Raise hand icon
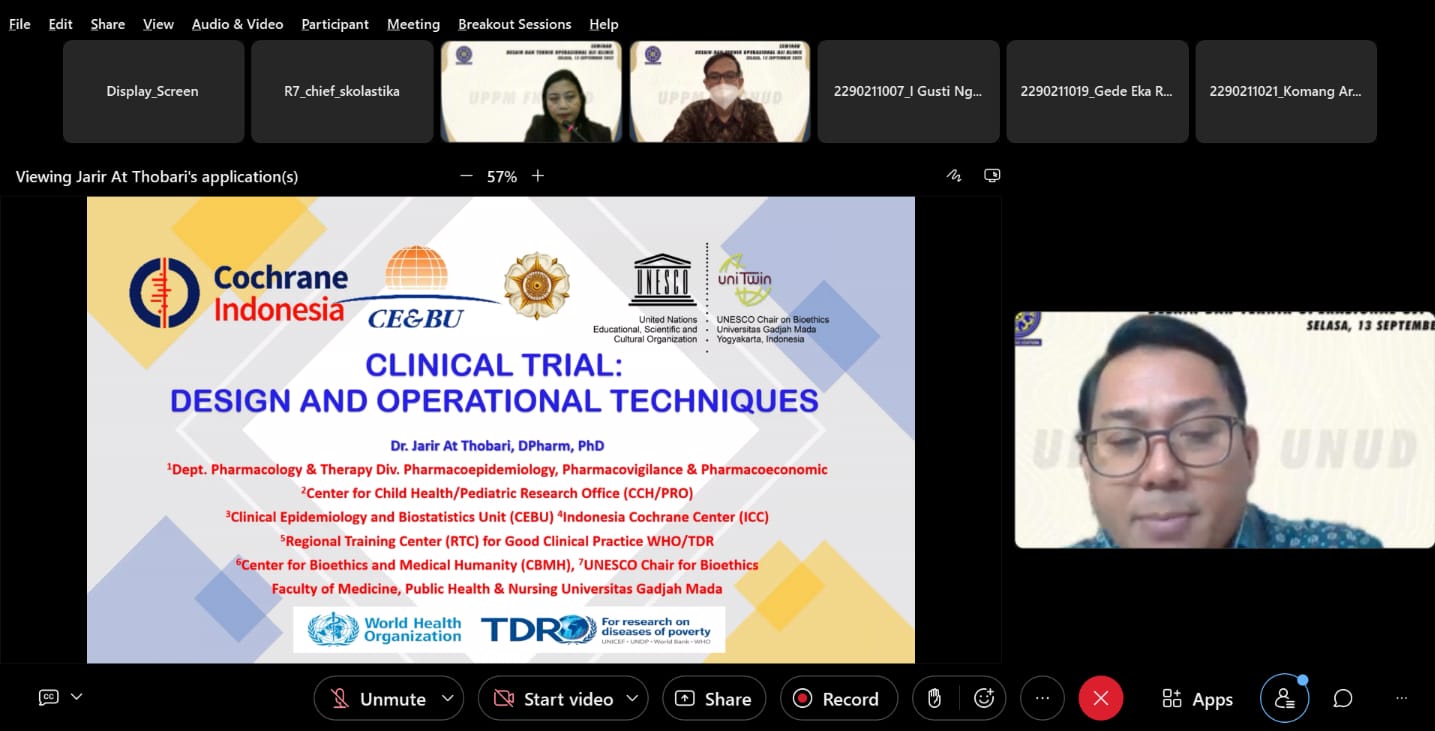Viewport: 1435px width, 731px height. point(935,699)
